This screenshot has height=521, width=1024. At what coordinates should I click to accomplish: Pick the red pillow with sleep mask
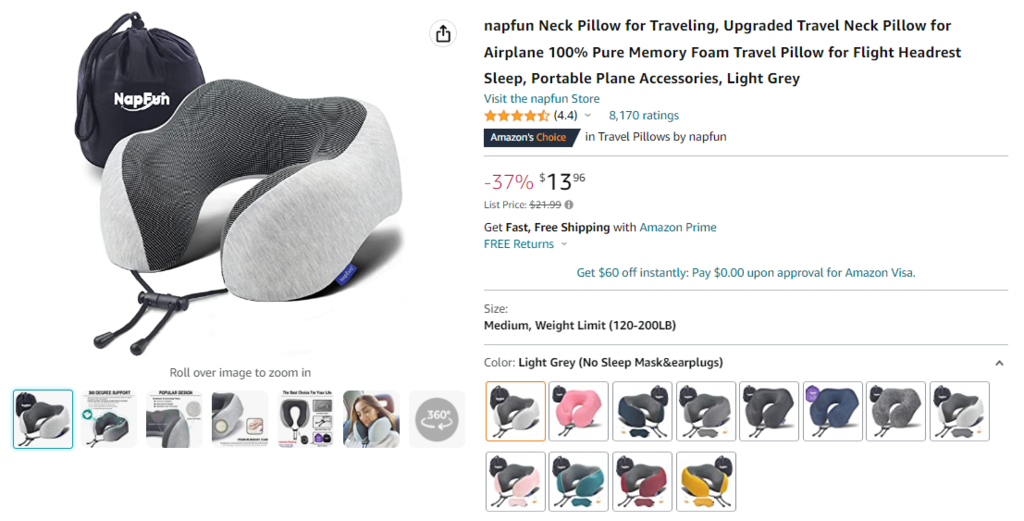click(642, 481)
